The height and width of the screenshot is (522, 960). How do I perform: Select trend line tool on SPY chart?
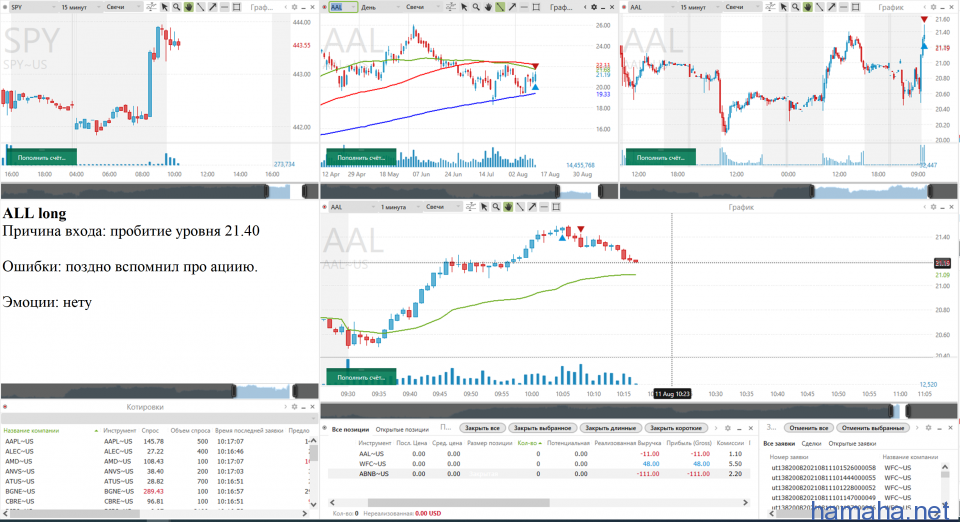(x=200, y=7)
